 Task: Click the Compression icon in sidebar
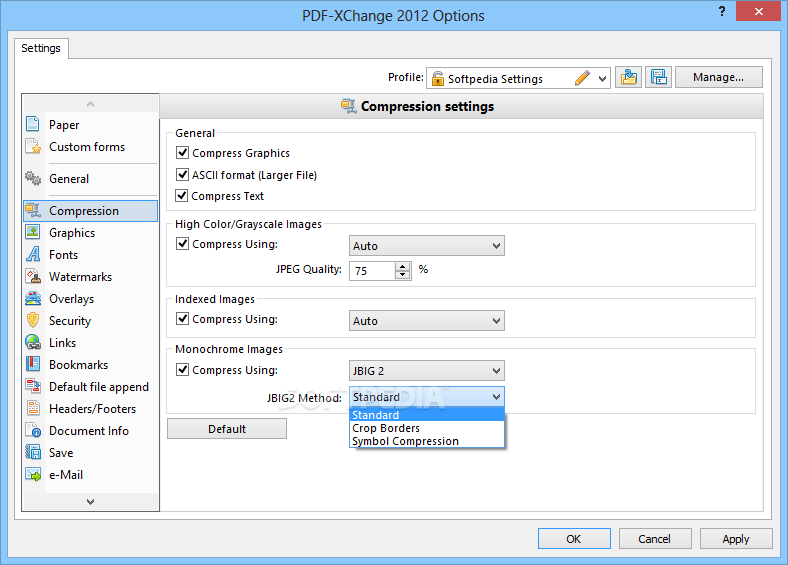pyautogui.click(x=33, y=210)
